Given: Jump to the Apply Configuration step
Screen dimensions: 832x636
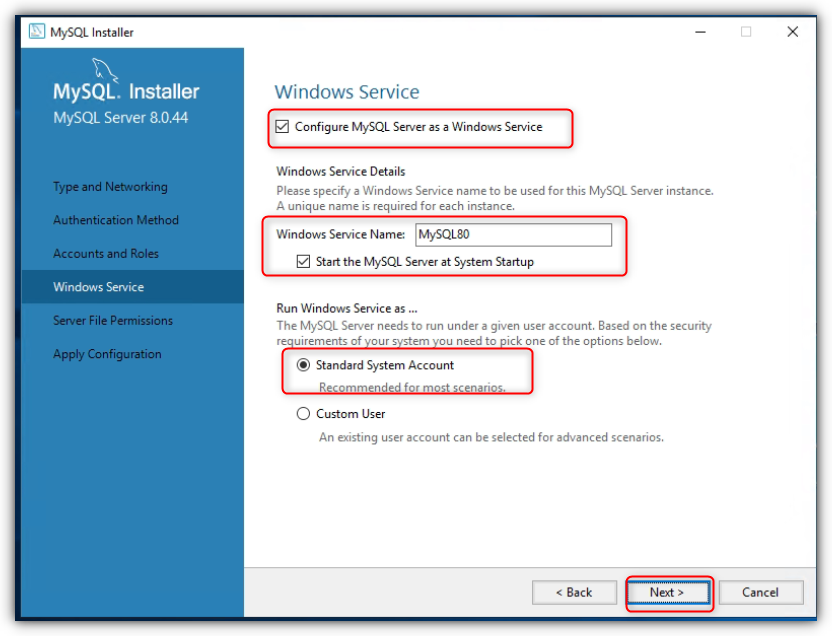Looking at the screenshot, I should point(107,354).
